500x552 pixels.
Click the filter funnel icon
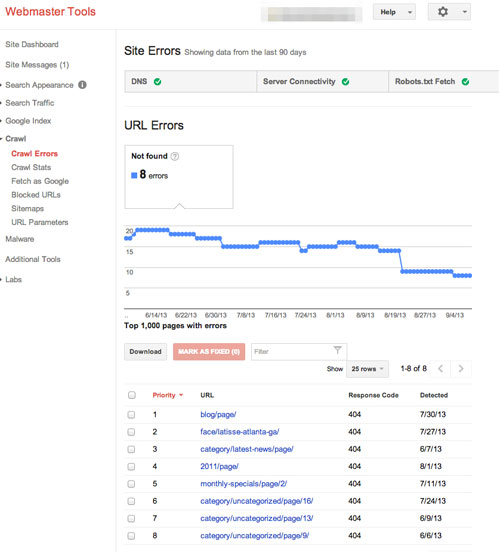tap(337, 350)
